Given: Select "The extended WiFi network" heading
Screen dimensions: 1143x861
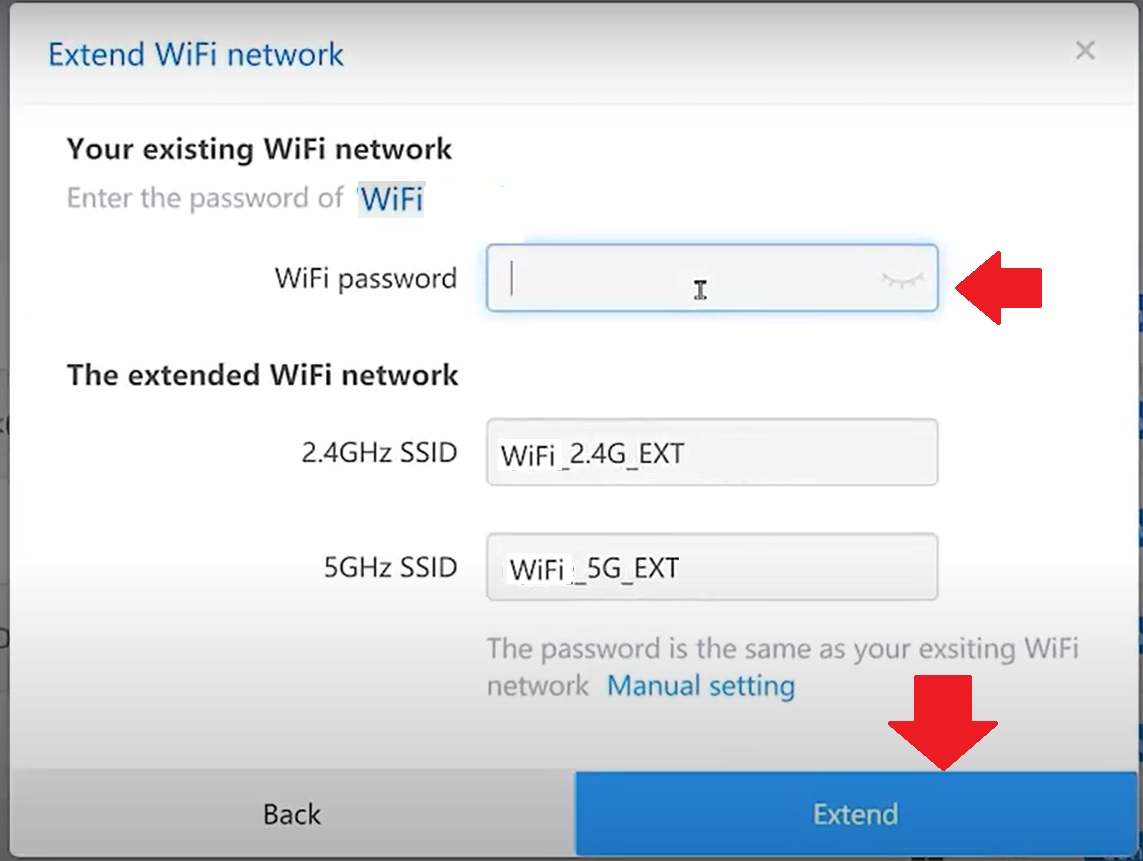Looking at the screenshot, I should pos(262,375).
